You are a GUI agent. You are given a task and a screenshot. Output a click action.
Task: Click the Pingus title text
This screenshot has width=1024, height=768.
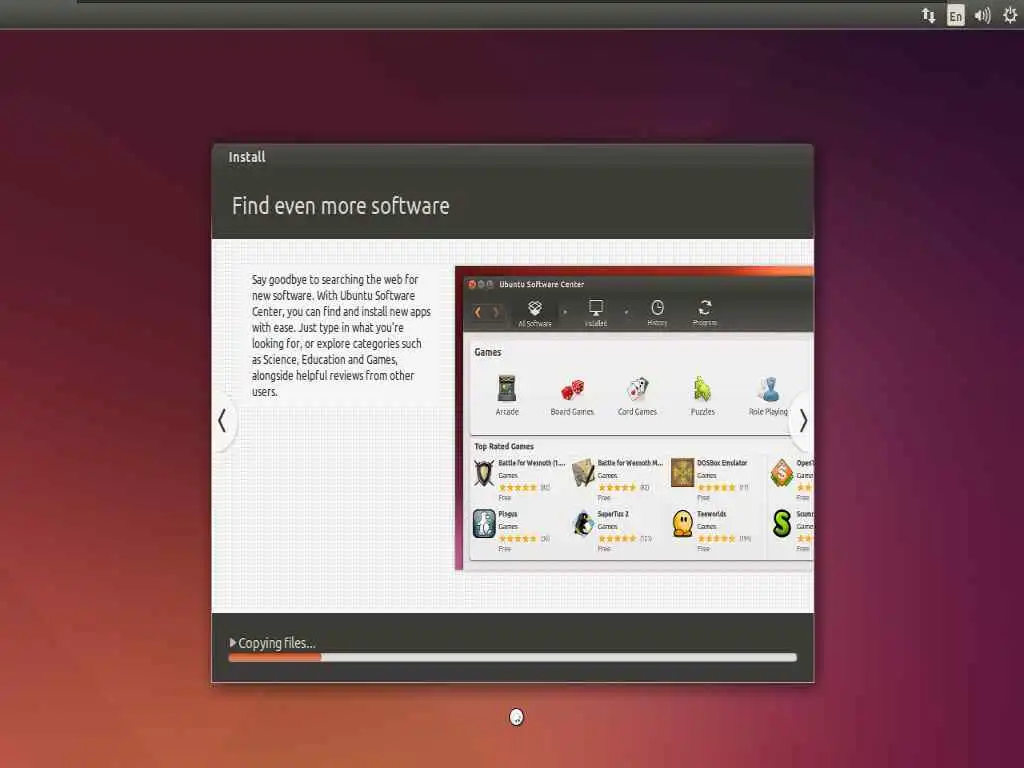coord(508,514)
